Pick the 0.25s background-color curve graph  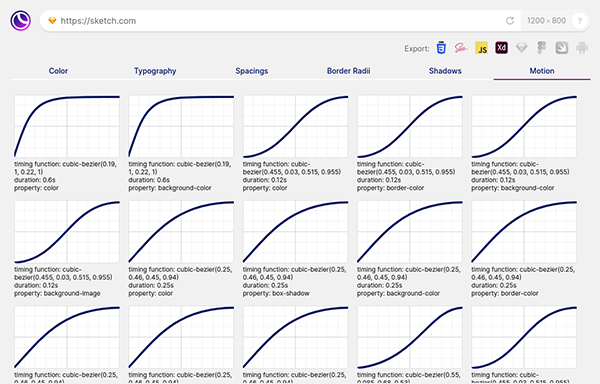pos(410,232)
